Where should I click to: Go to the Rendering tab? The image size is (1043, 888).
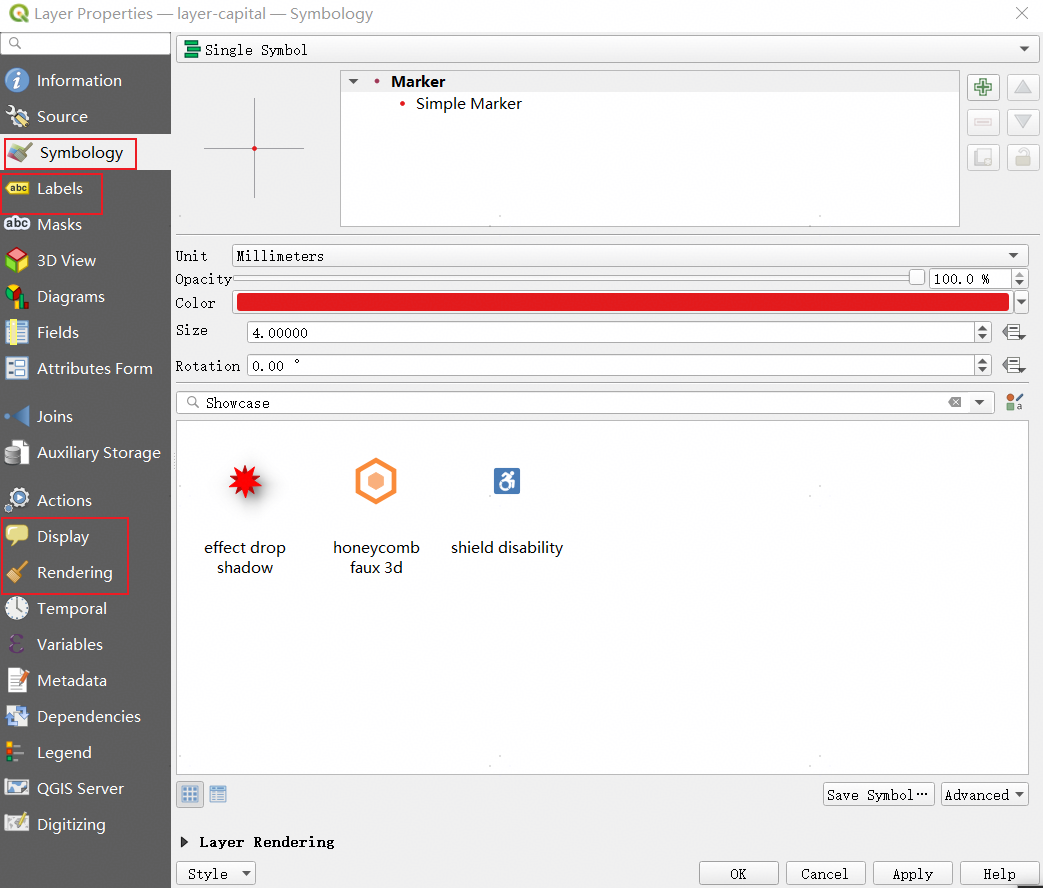(74, 573)
